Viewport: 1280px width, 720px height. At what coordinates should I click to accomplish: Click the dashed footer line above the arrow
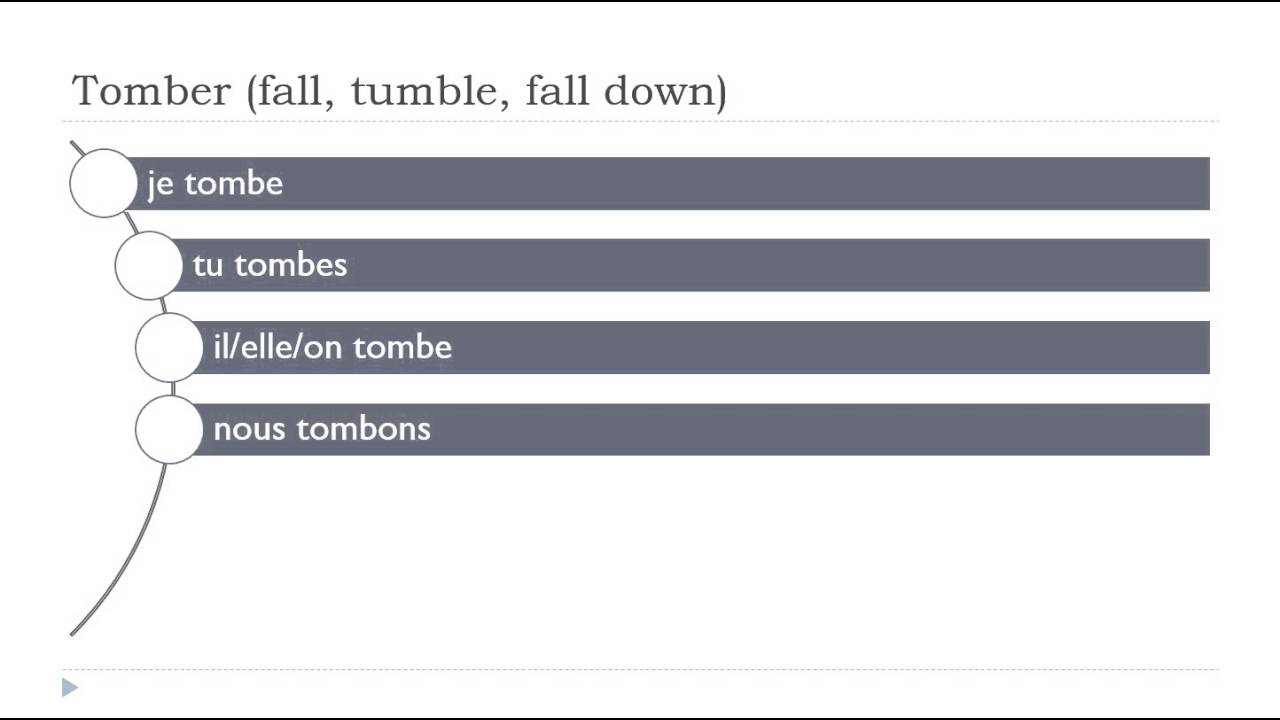[x=640, y=669]
